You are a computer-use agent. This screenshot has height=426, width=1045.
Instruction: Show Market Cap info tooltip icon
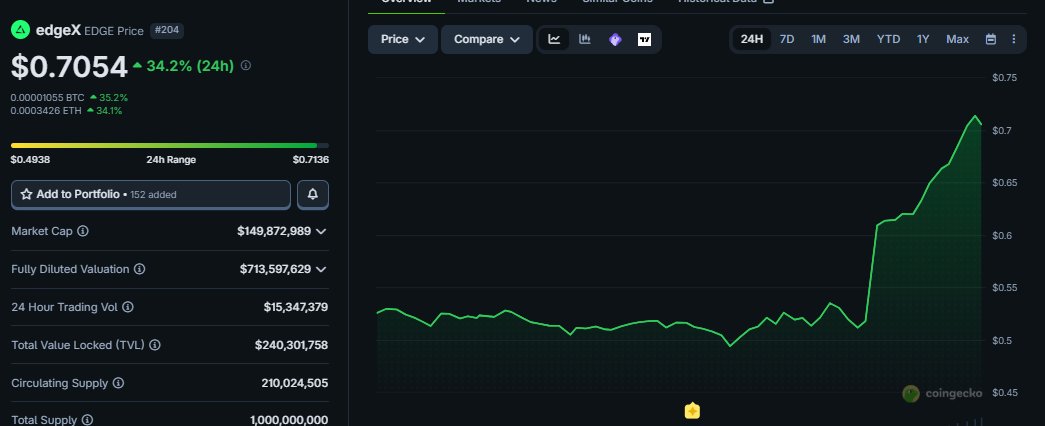pyautogui.click(x=83, y=231)
